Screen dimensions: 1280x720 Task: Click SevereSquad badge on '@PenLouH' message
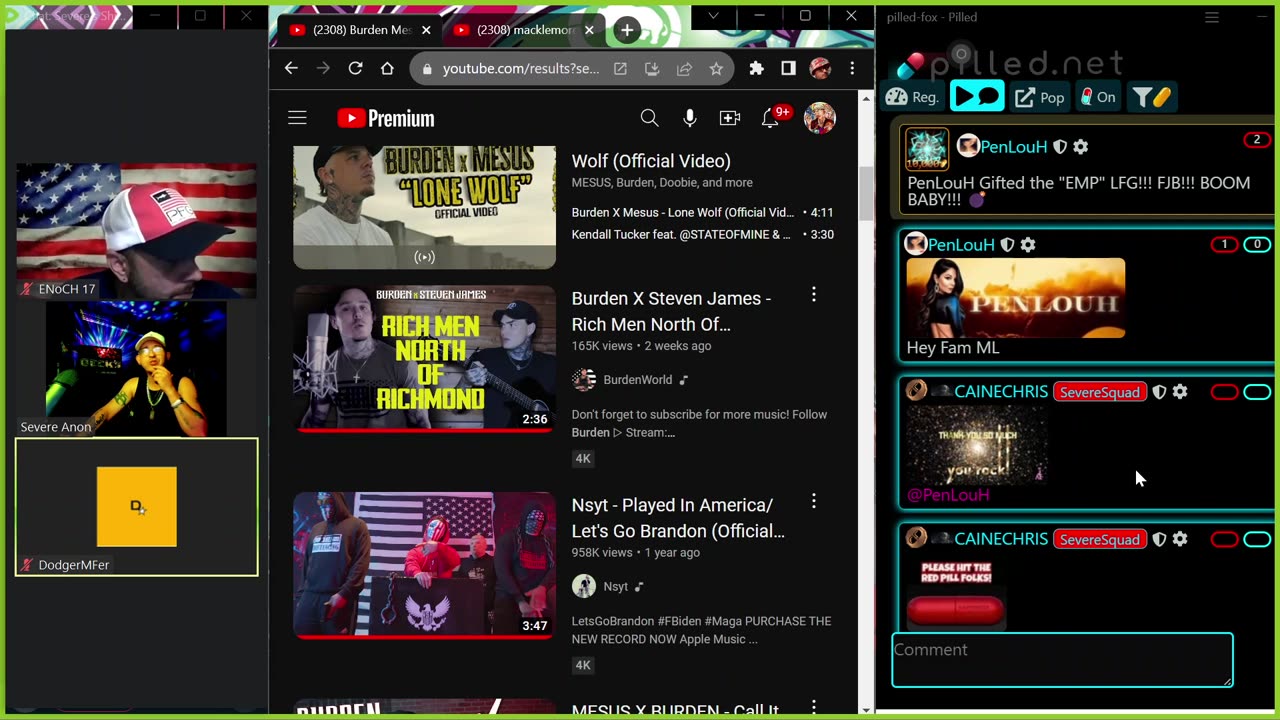[1099, 392]
